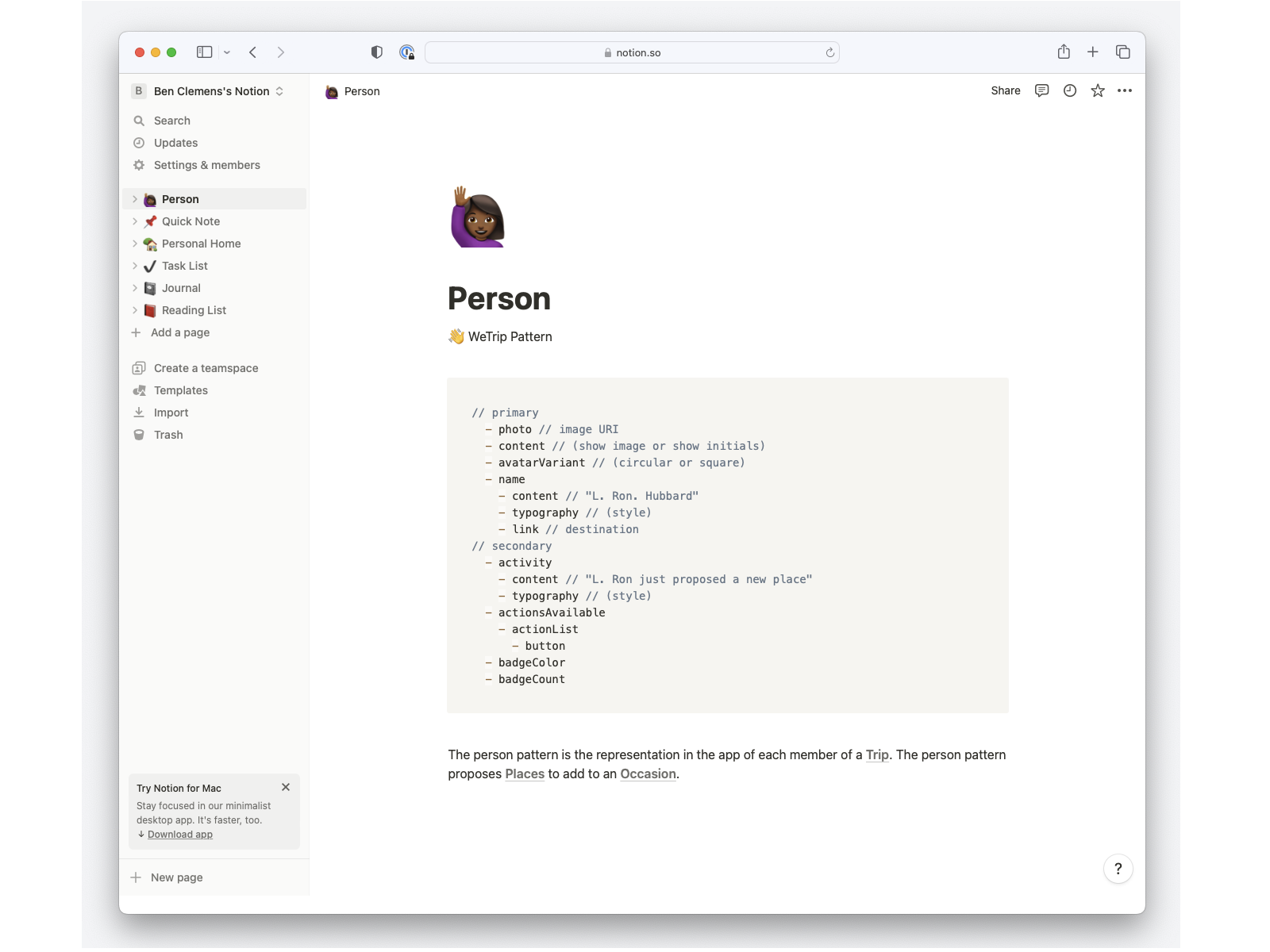Follow the Trip link in the description
Viewport: 1270px width, 952px height.
point(877,754)
